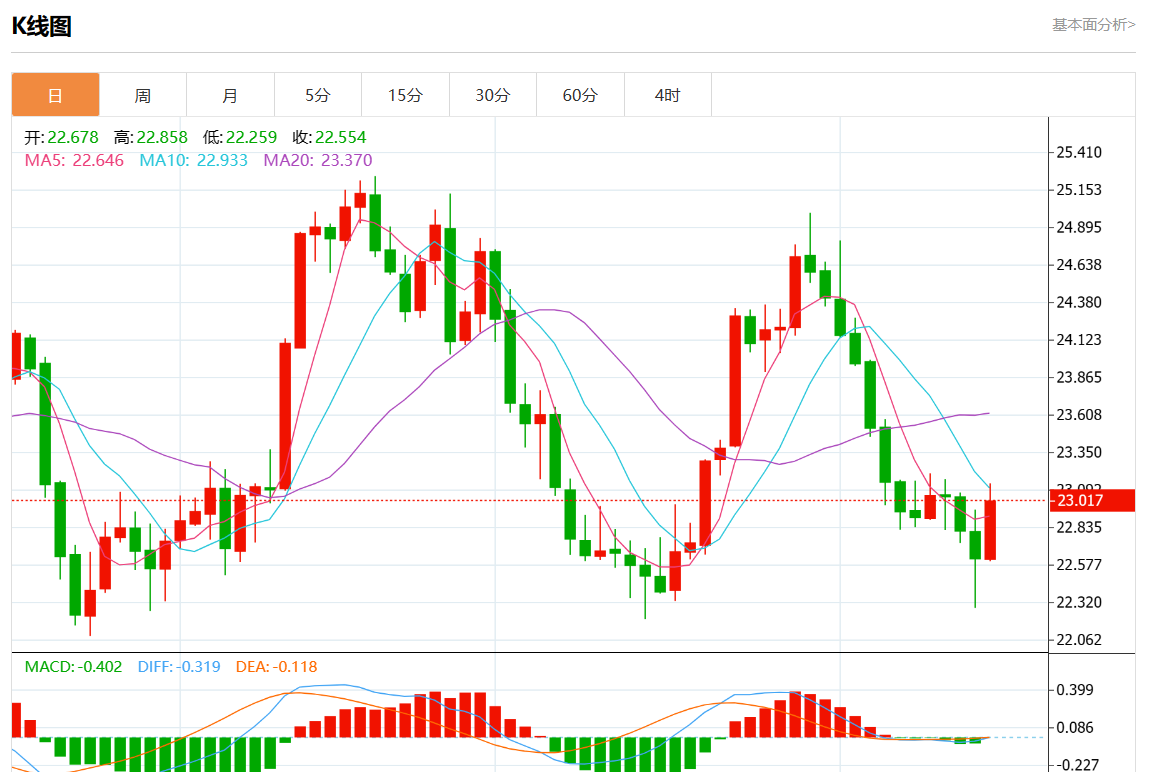This screenshot has width=1160, height=772.
Task: Click the K线图 heading
Action: coord(41,27)
